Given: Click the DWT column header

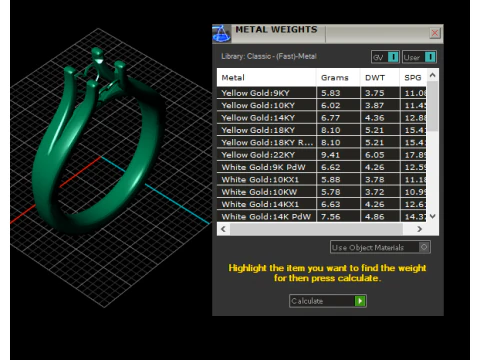Looking at the screenshot, I should [x=380, y=78].
